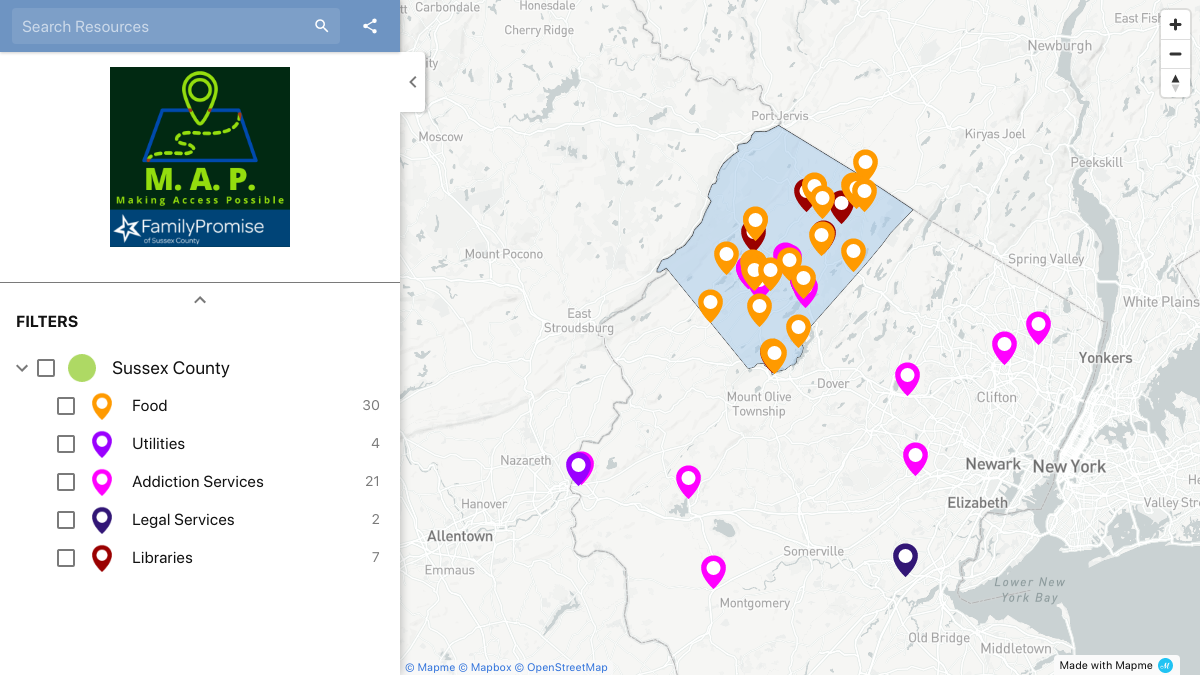Click the magenta Addiction Services legend pin
This screenshot has height=675, width=1200.
(x=102, y=482)
